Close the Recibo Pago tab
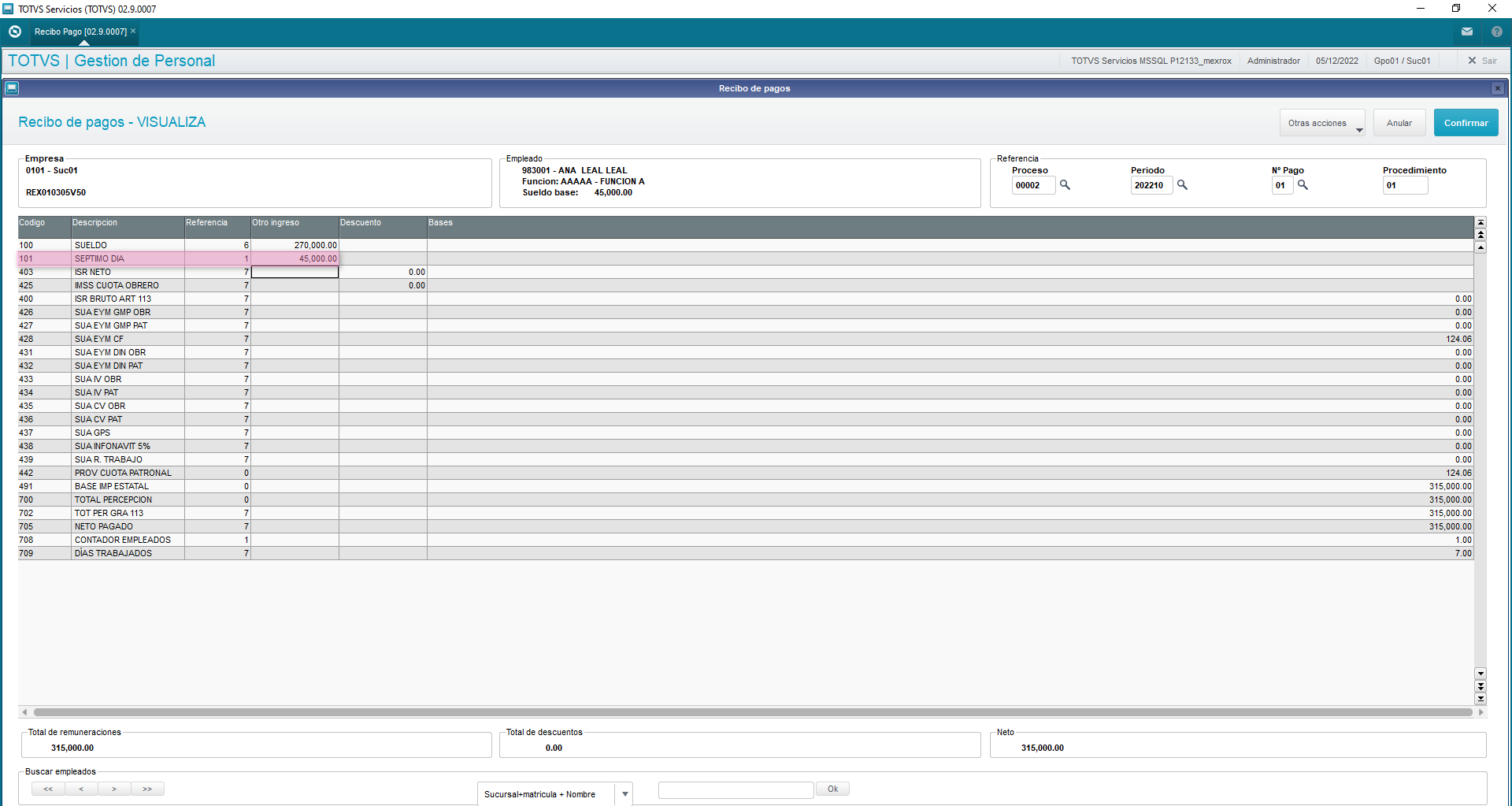1512x806 pixels. 133,31
